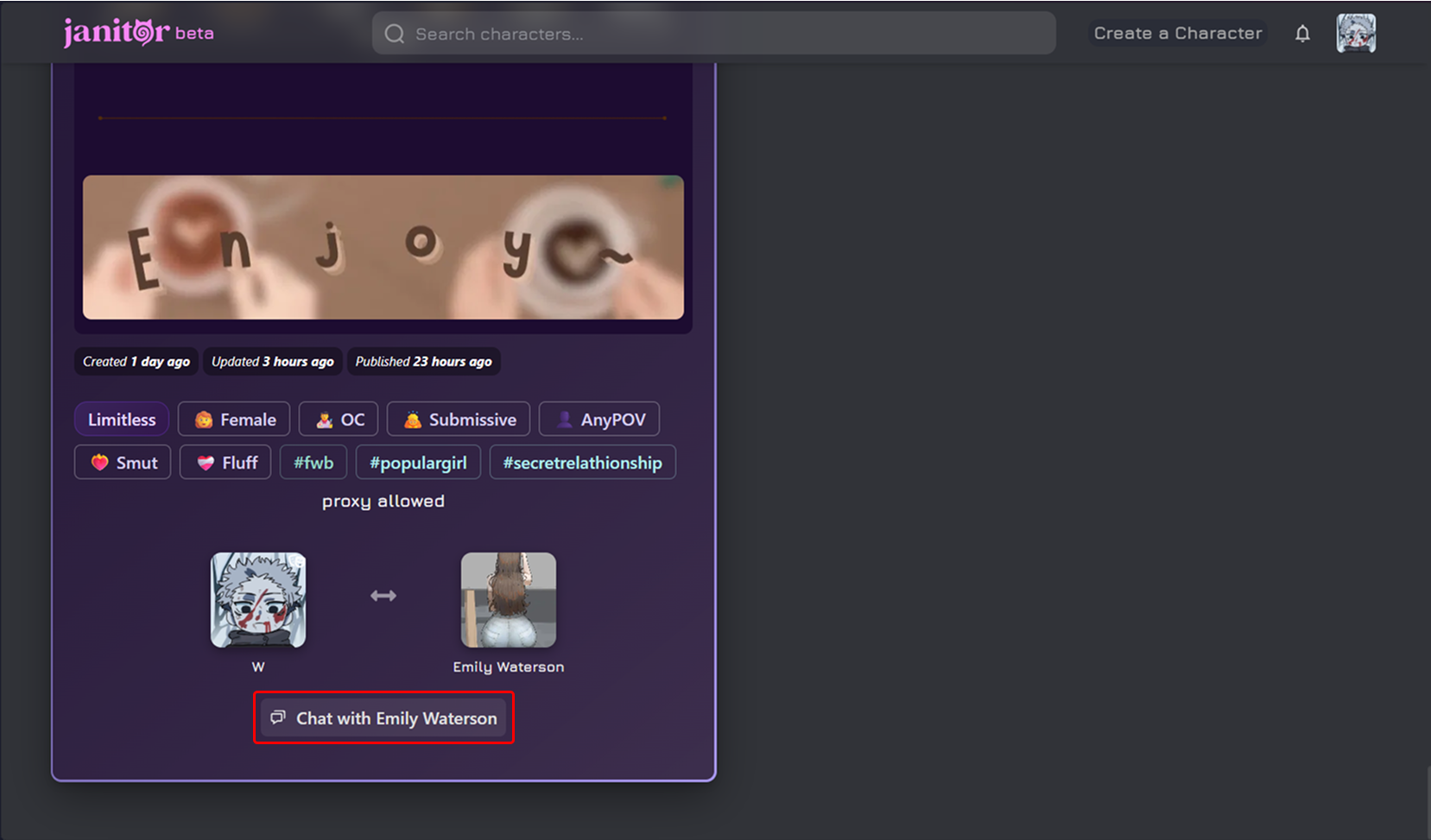
Task: Click the Enjoy coffee banner image
Action: point(383,248)
